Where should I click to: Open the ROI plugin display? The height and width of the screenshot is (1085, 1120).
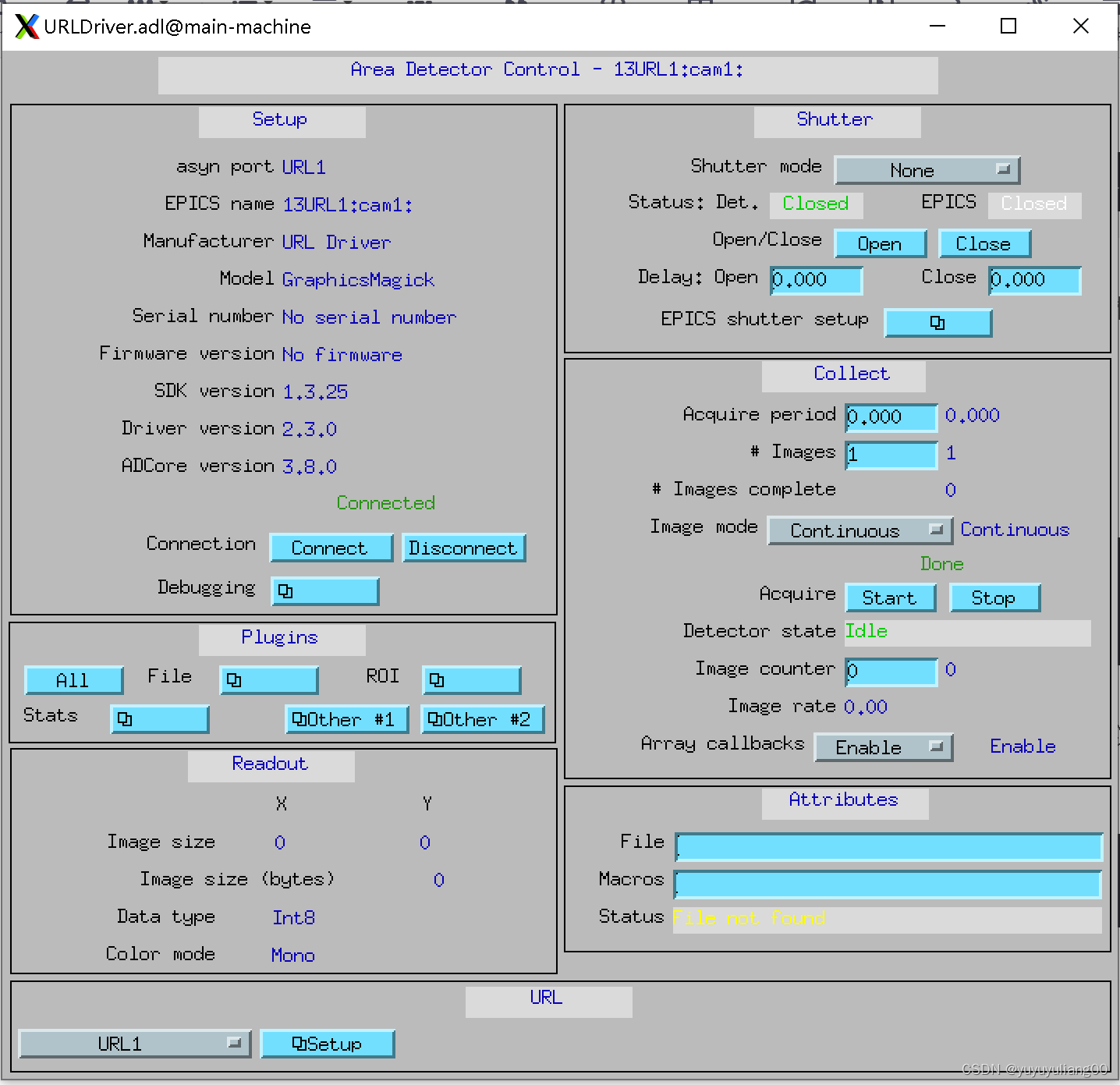(x=471, y=680)
